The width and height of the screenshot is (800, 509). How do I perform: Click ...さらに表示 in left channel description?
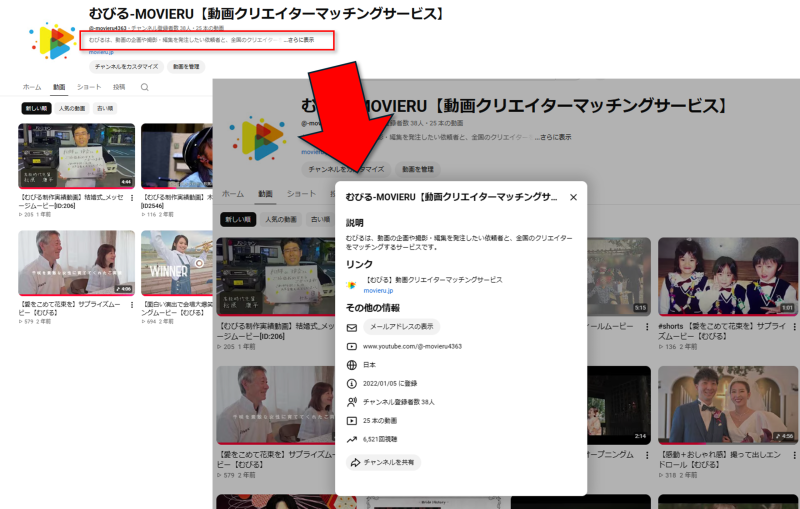point(299,40)
